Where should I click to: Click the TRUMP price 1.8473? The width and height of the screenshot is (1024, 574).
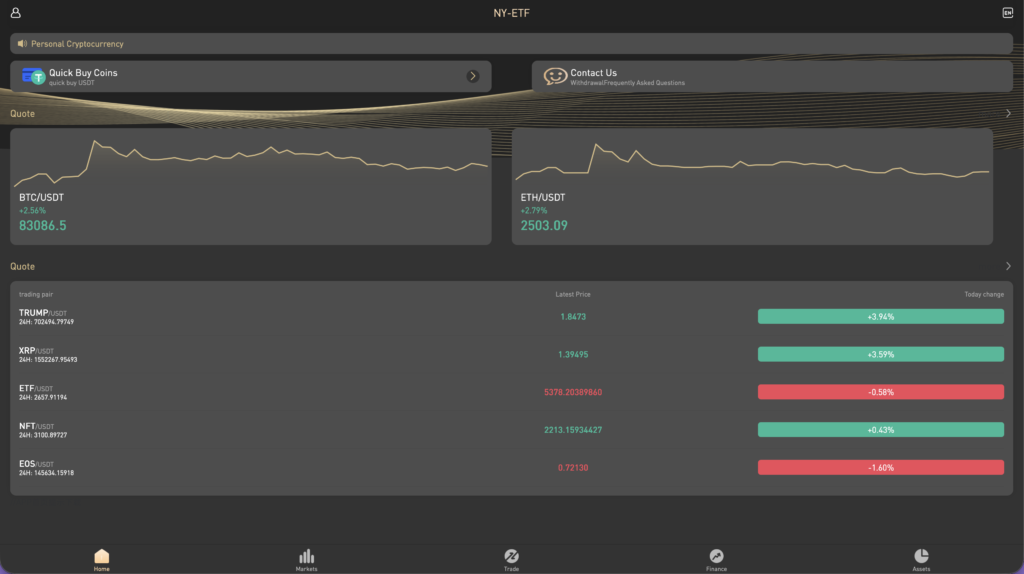[x=573, y=317]
